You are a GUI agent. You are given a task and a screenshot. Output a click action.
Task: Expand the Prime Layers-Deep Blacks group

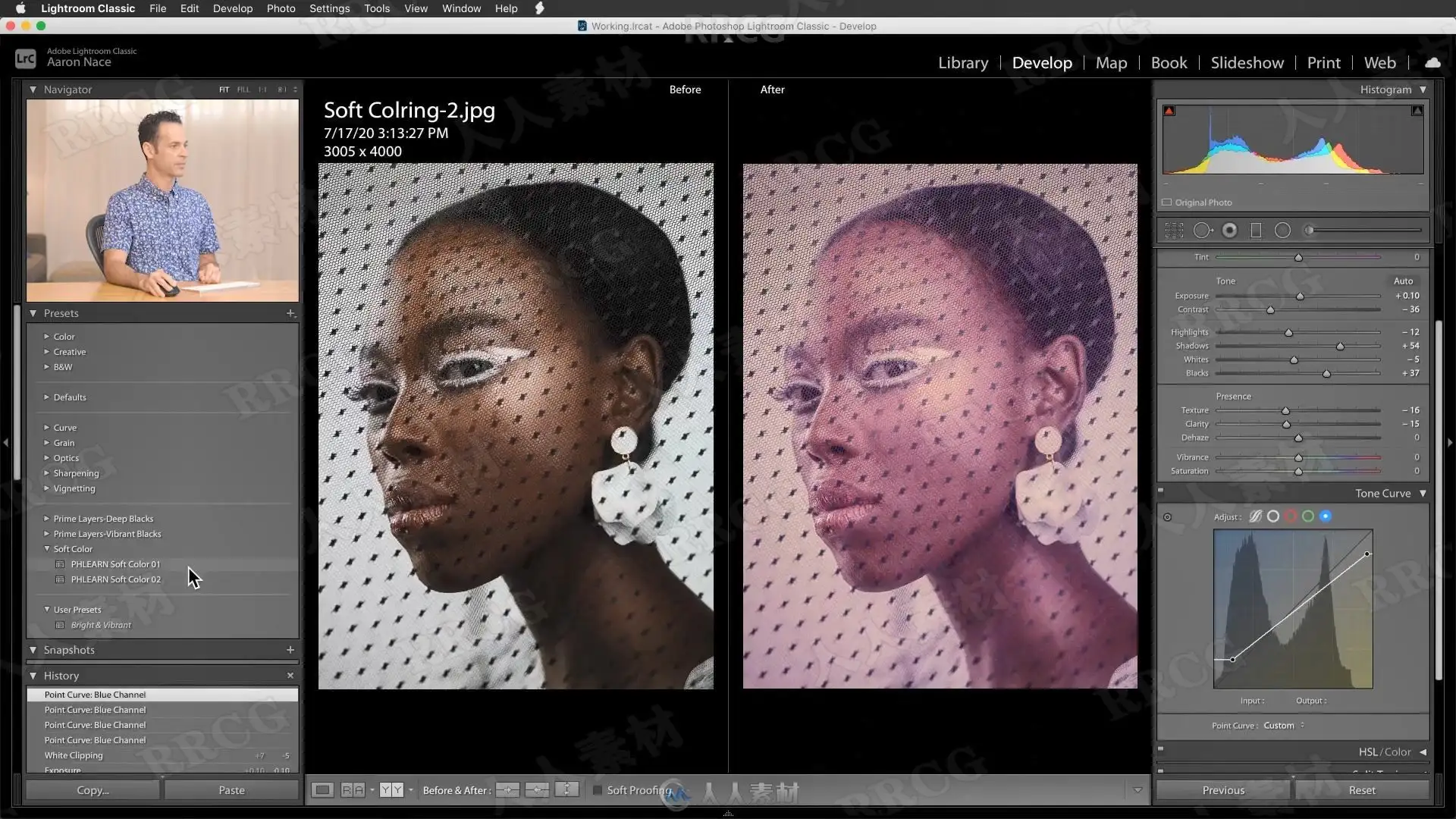(x=46, y=519)
